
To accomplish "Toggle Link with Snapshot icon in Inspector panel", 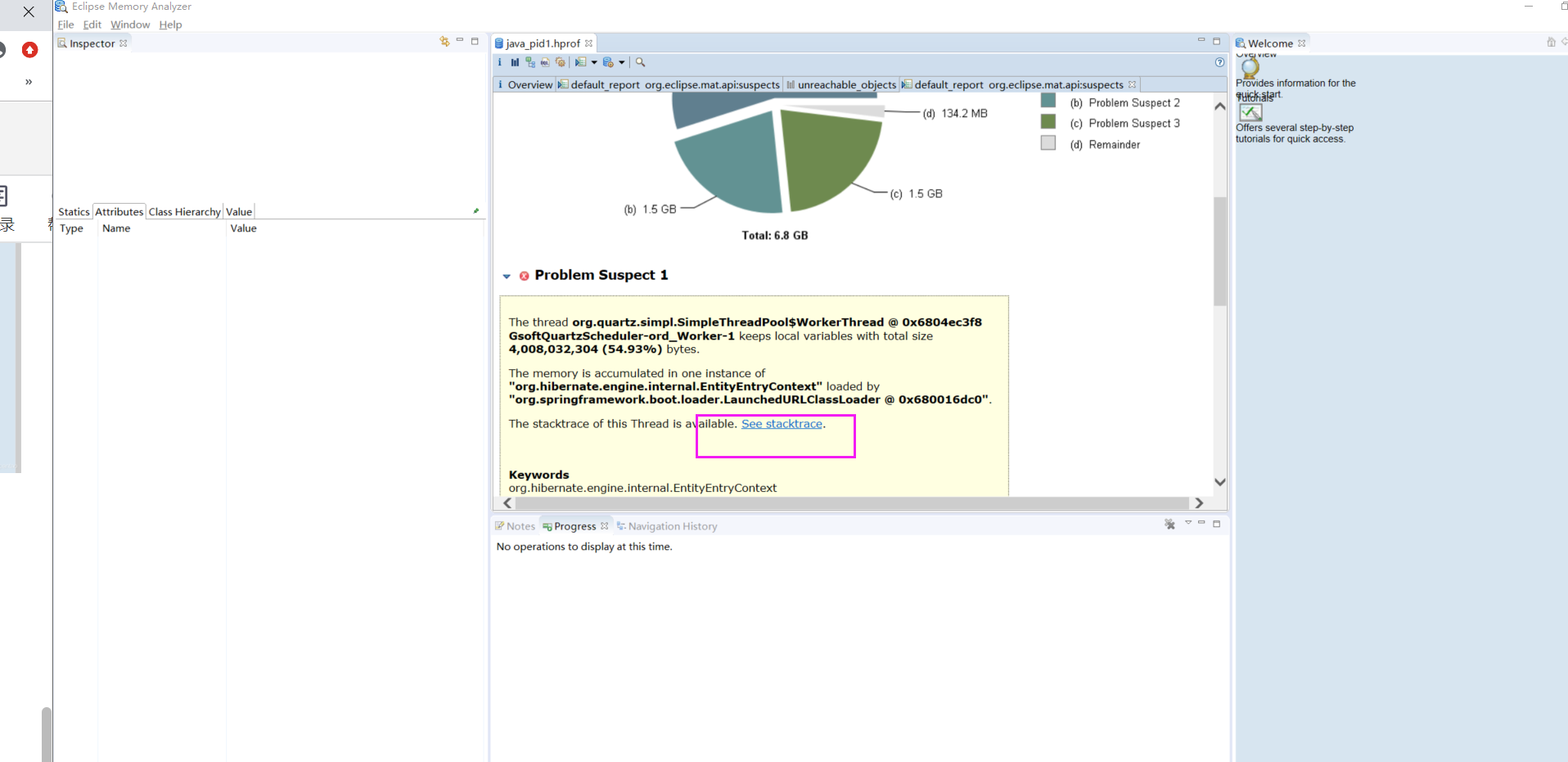I will (x=444, y=41).
